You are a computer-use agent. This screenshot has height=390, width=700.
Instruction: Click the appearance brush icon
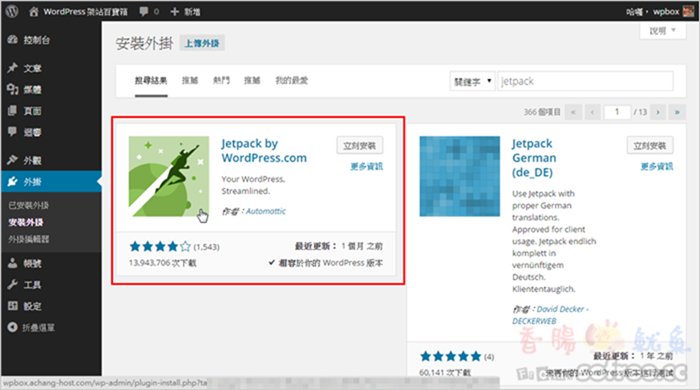pyautogui.click(x=12, y=160)
